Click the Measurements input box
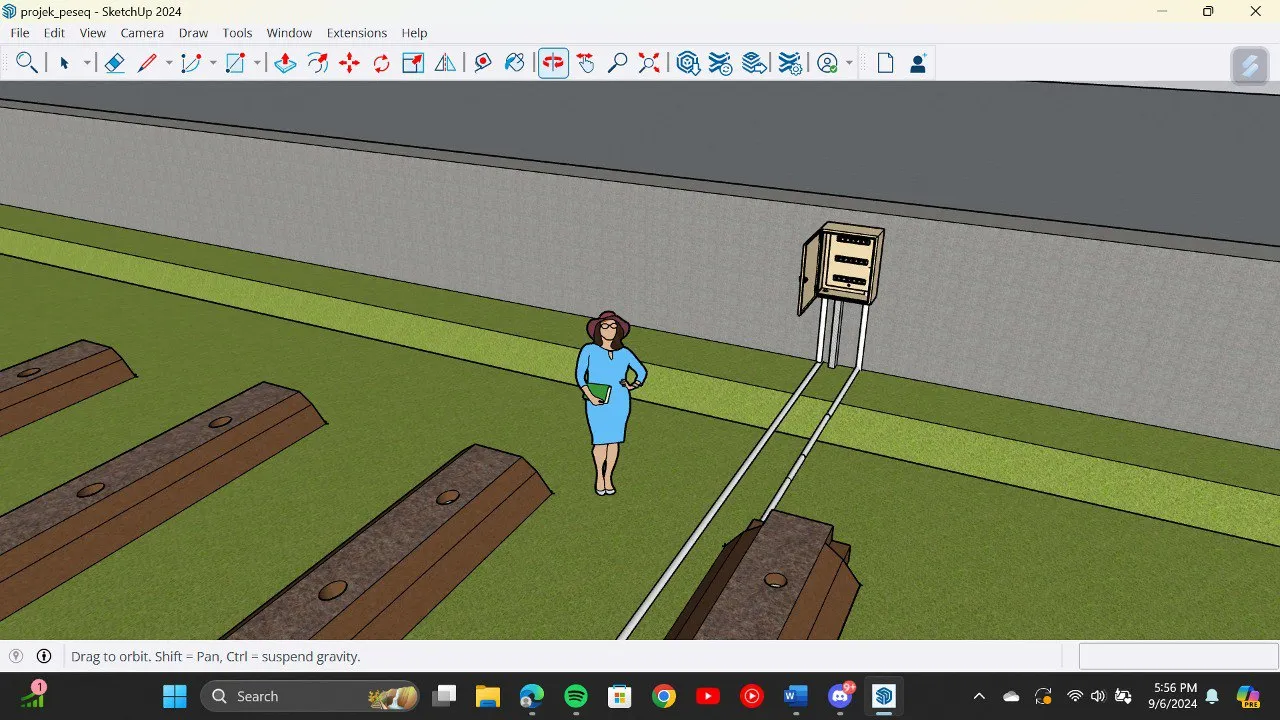 coord(1178,656)
